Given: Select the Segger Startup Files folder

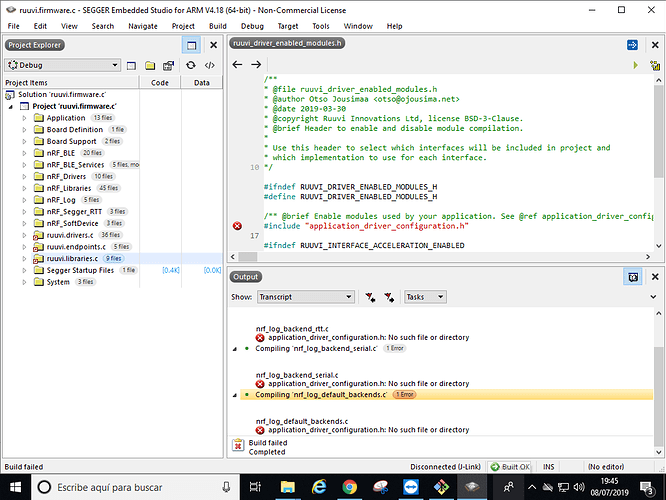Looking at the screenshot, I should 80,270.
